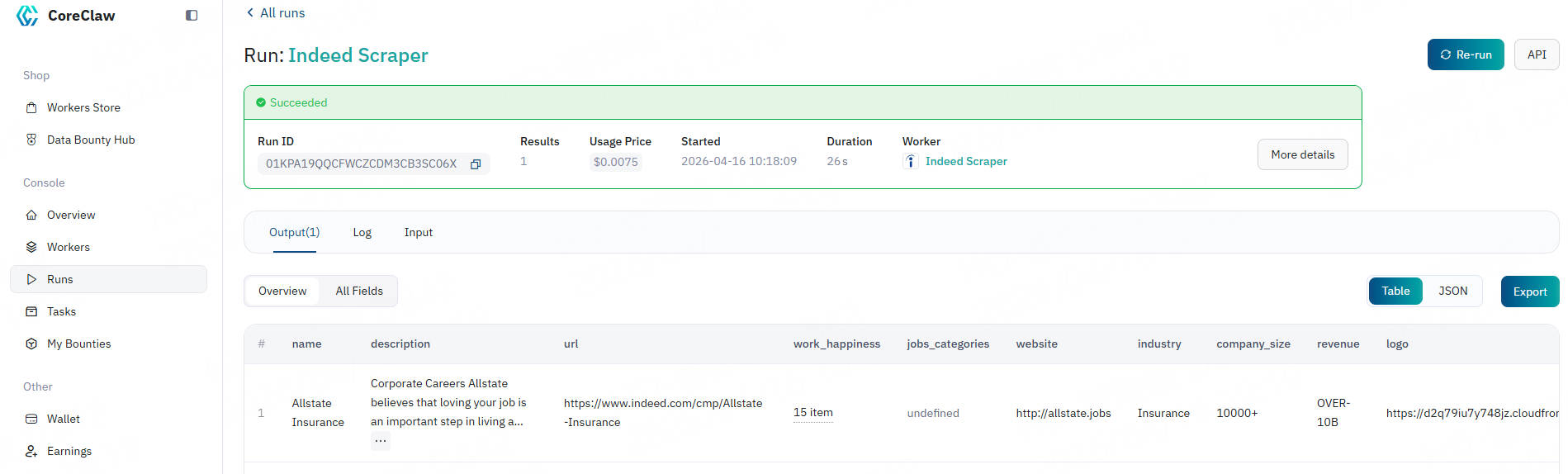Open Workers Store from sidebar
The image size is (1568, 474).
[83, 107]
